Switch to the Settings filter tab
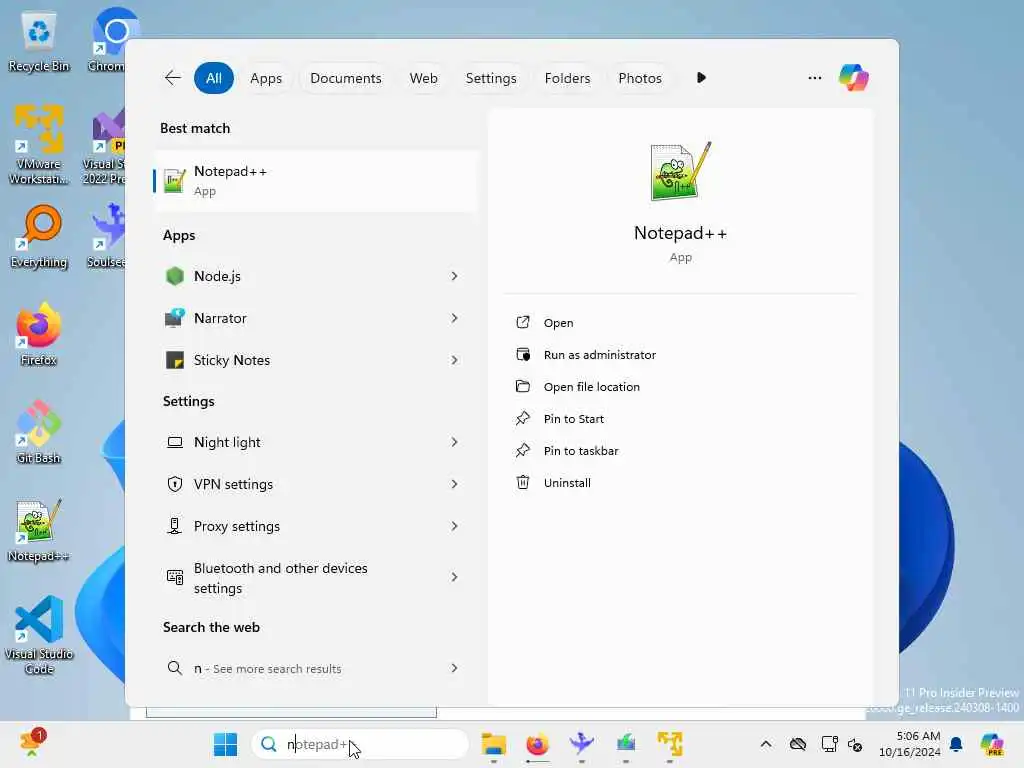1024x768 pixels. pyautogui.click(x=490, y=78)
